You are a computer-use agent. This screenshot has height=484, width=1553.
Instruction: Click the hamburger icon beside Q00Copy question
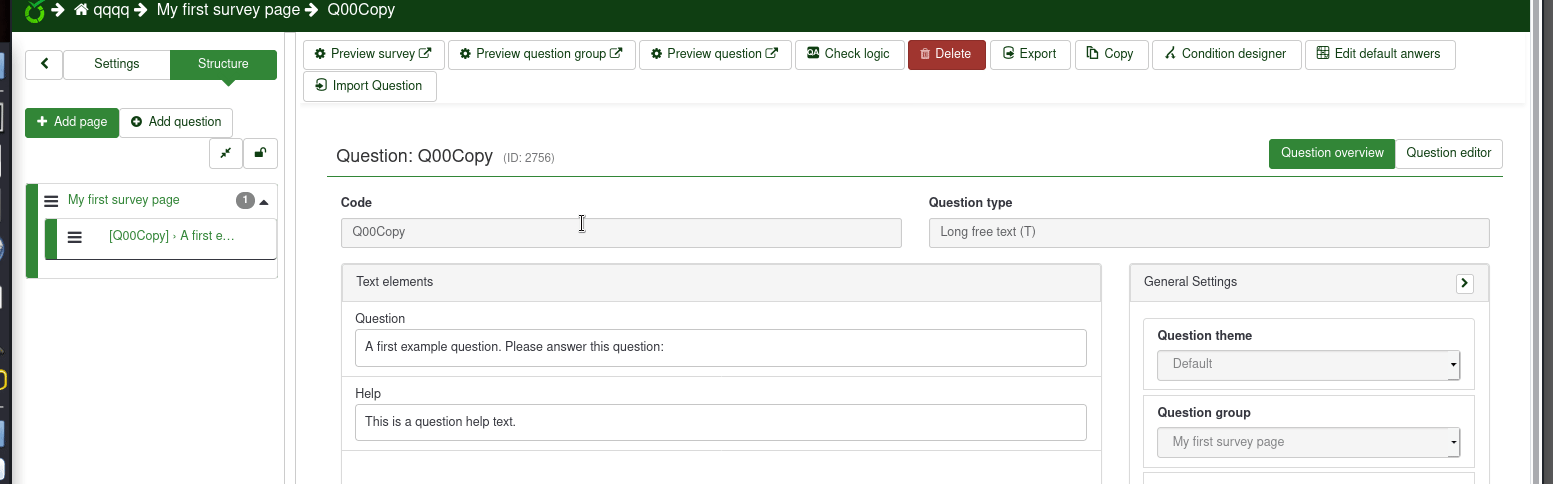point(74,237)
